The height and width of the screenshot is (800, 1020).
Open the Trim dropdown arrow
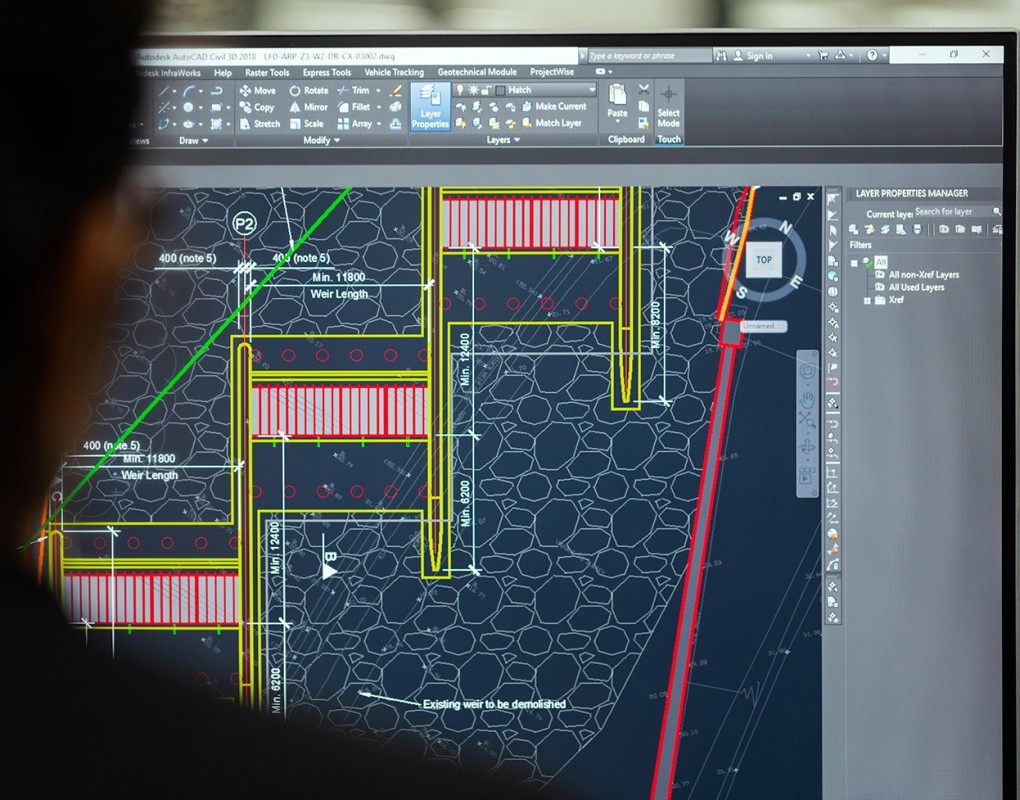tap(378, 90)
